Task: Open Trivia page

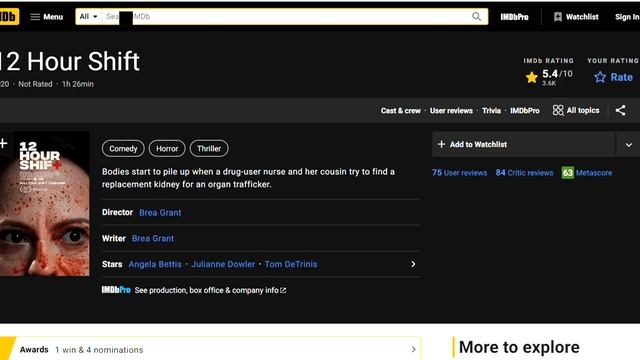Action: pyautogui.click(x=491, y=111)
